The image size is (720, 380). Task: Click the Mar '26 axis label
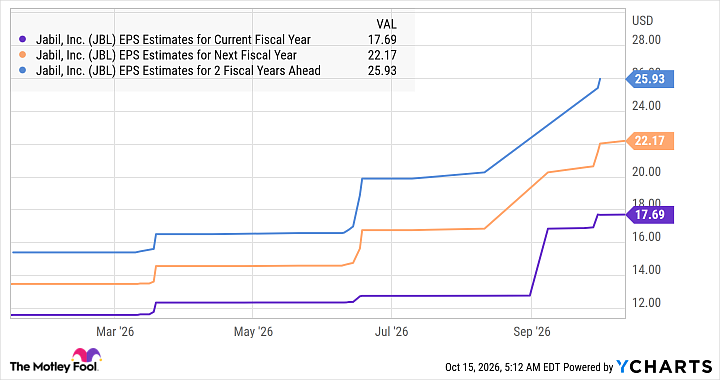[115, 332]
